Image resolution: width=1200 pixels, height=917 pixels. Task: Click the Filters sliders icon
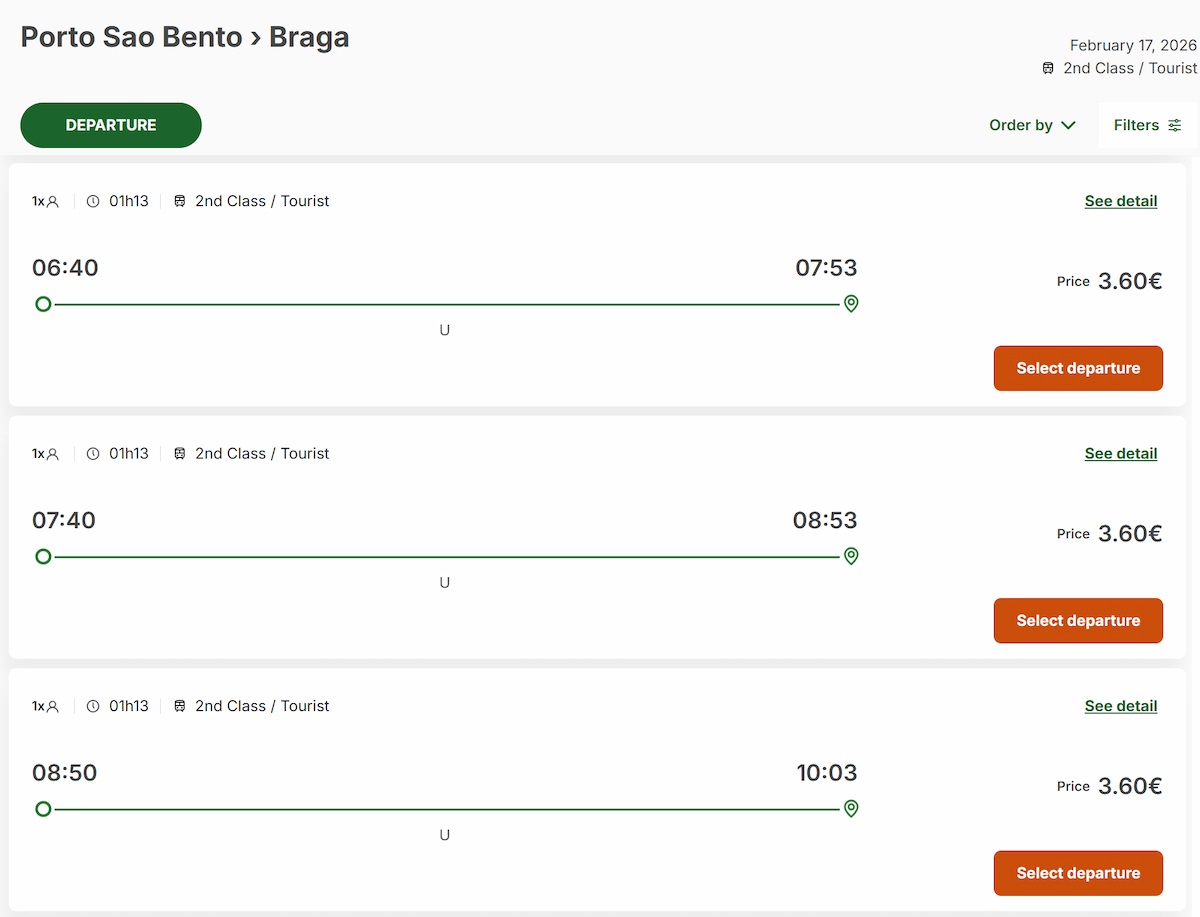(x=1175, y=125)
